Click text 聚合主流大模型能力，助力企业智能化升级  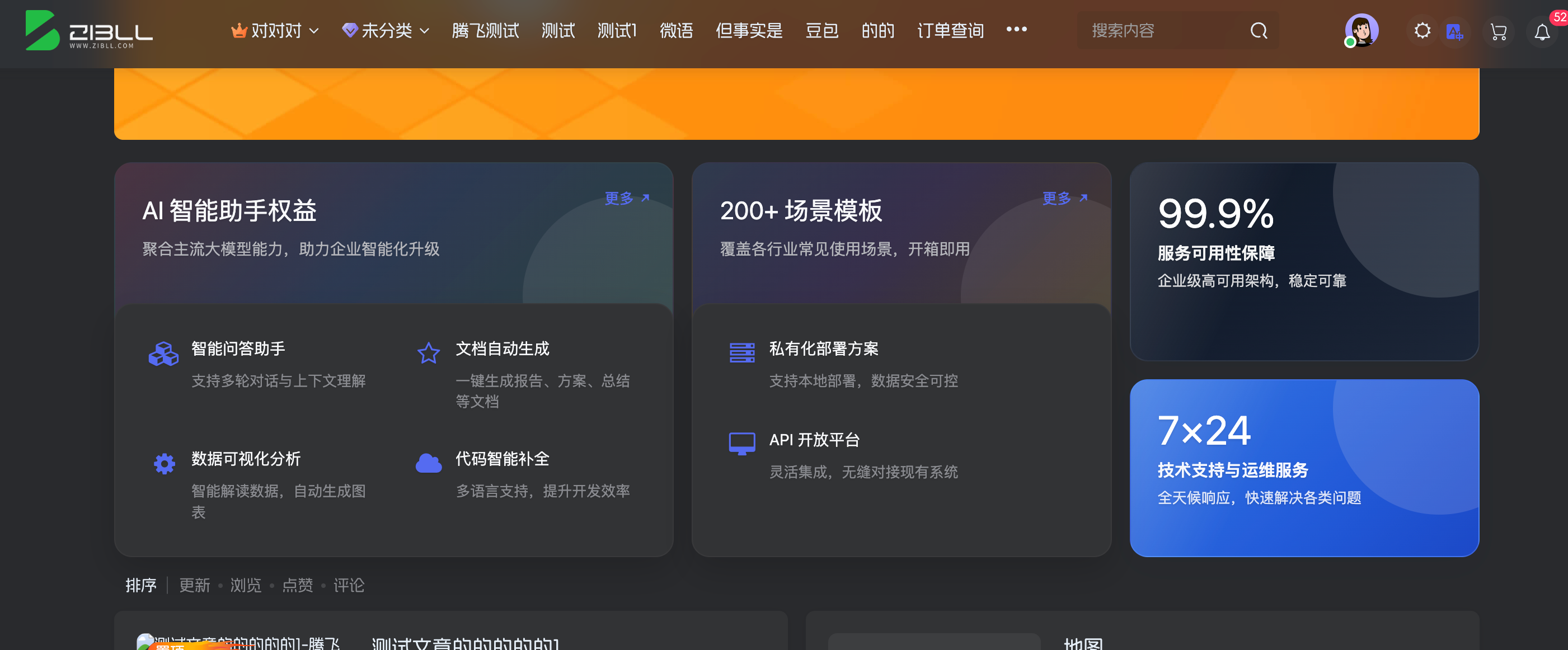click(290, 249)
